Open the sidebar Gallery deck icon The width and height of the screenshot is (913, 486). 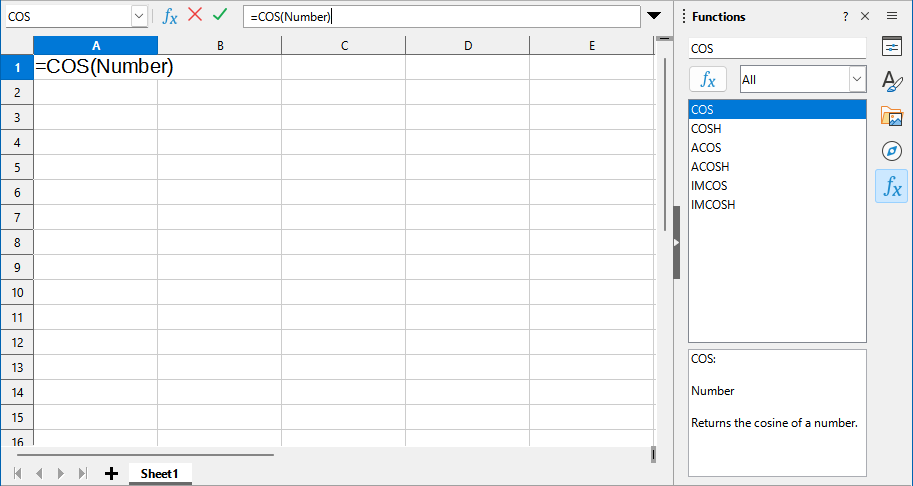pos(891,116)
